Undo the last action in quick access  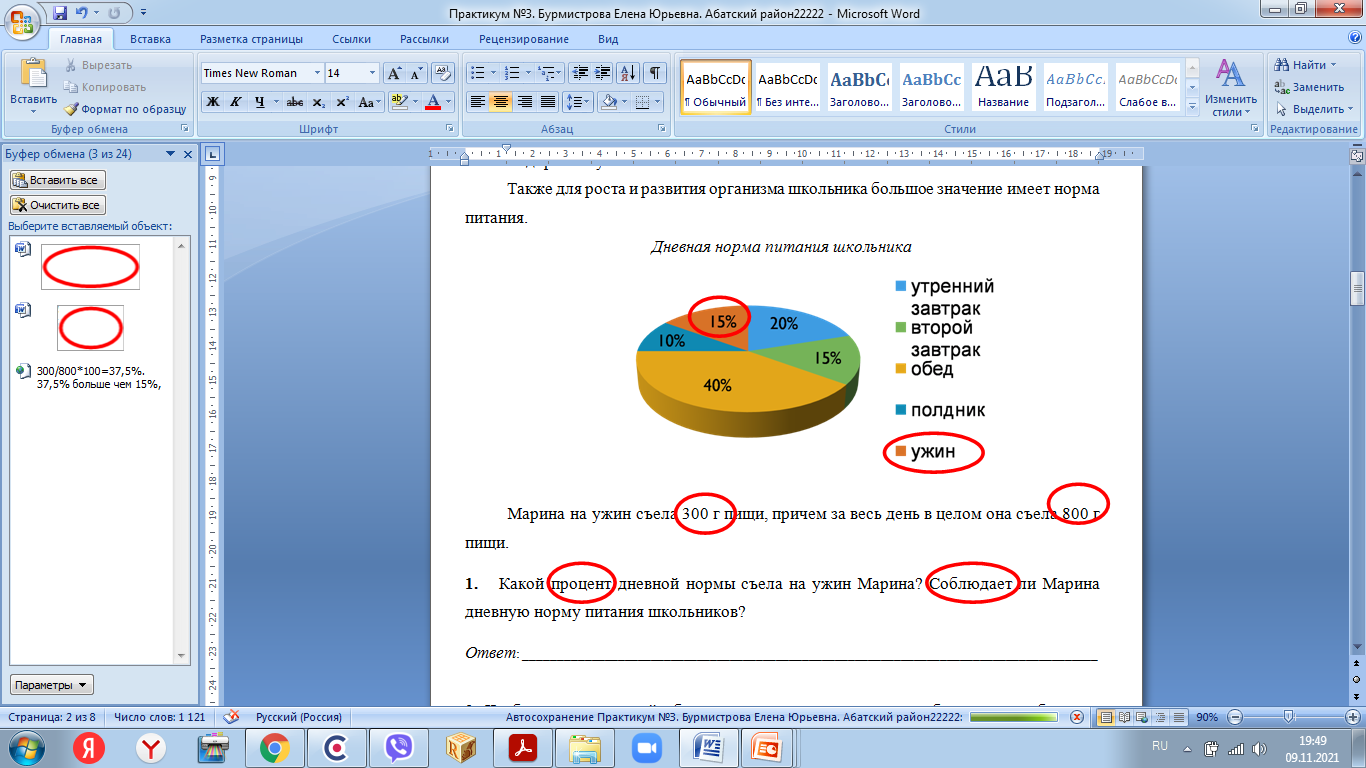point(84,13)
